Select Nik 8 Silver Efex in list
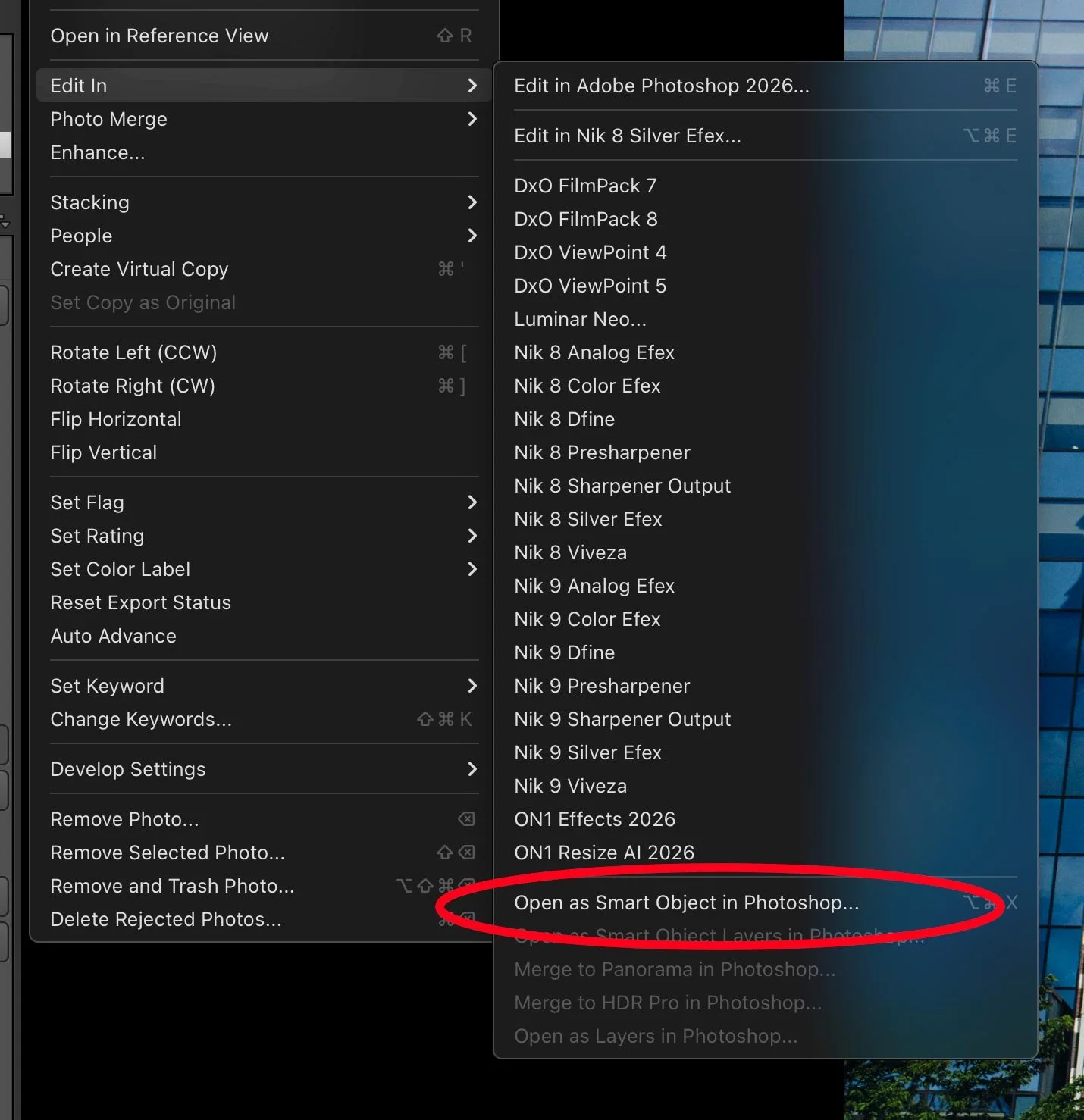The height and width of the screenshot is (1120, 1084). point(766,519)
